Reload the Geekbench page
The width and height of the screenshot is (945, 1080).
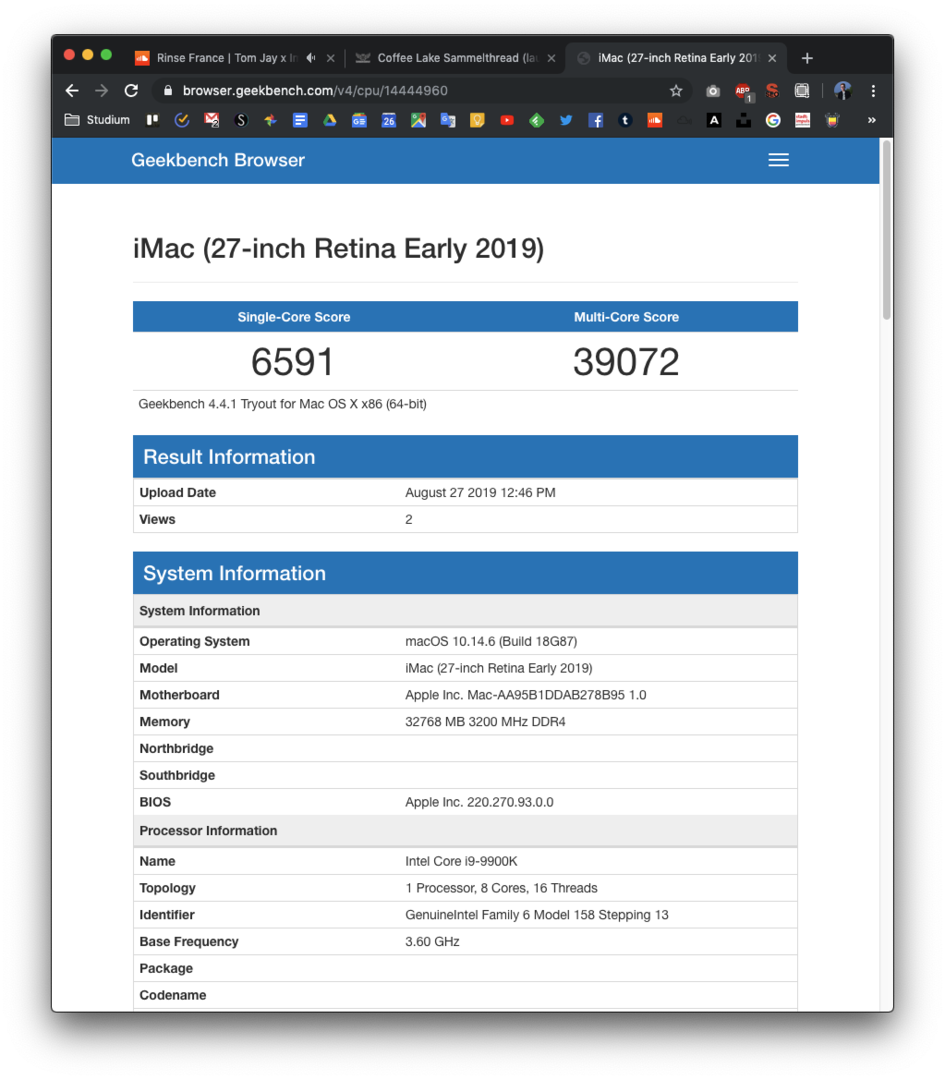pos(132,91)
